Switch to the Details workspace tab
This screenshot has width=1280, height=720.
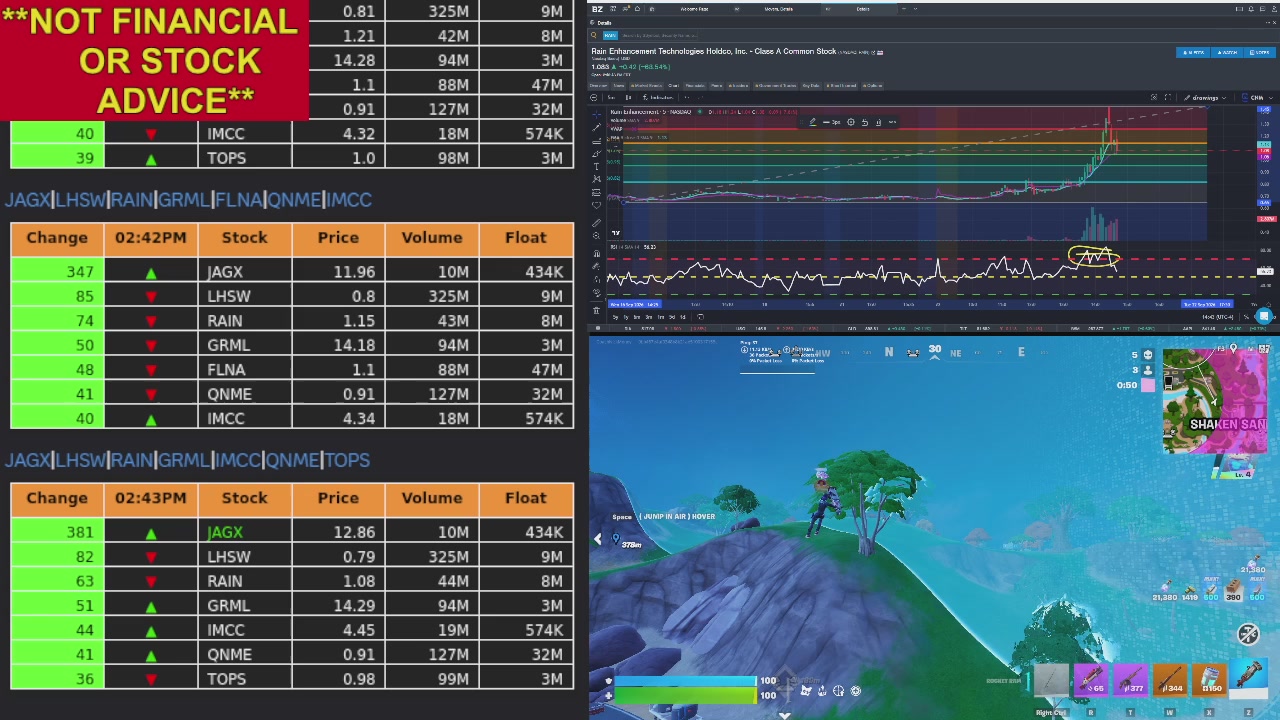tap(862, 9)
